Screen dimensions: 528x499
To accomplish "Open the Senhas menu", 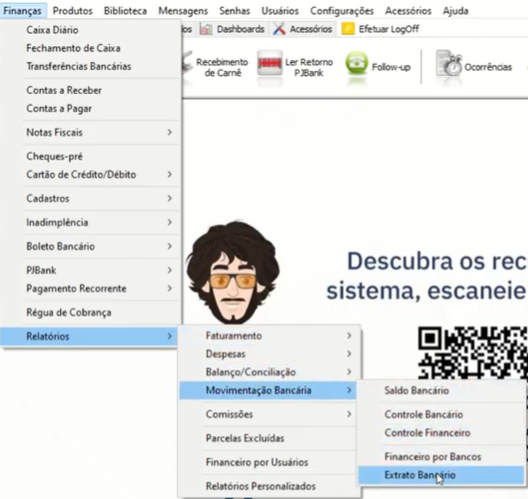I will (x=235, y=11).
